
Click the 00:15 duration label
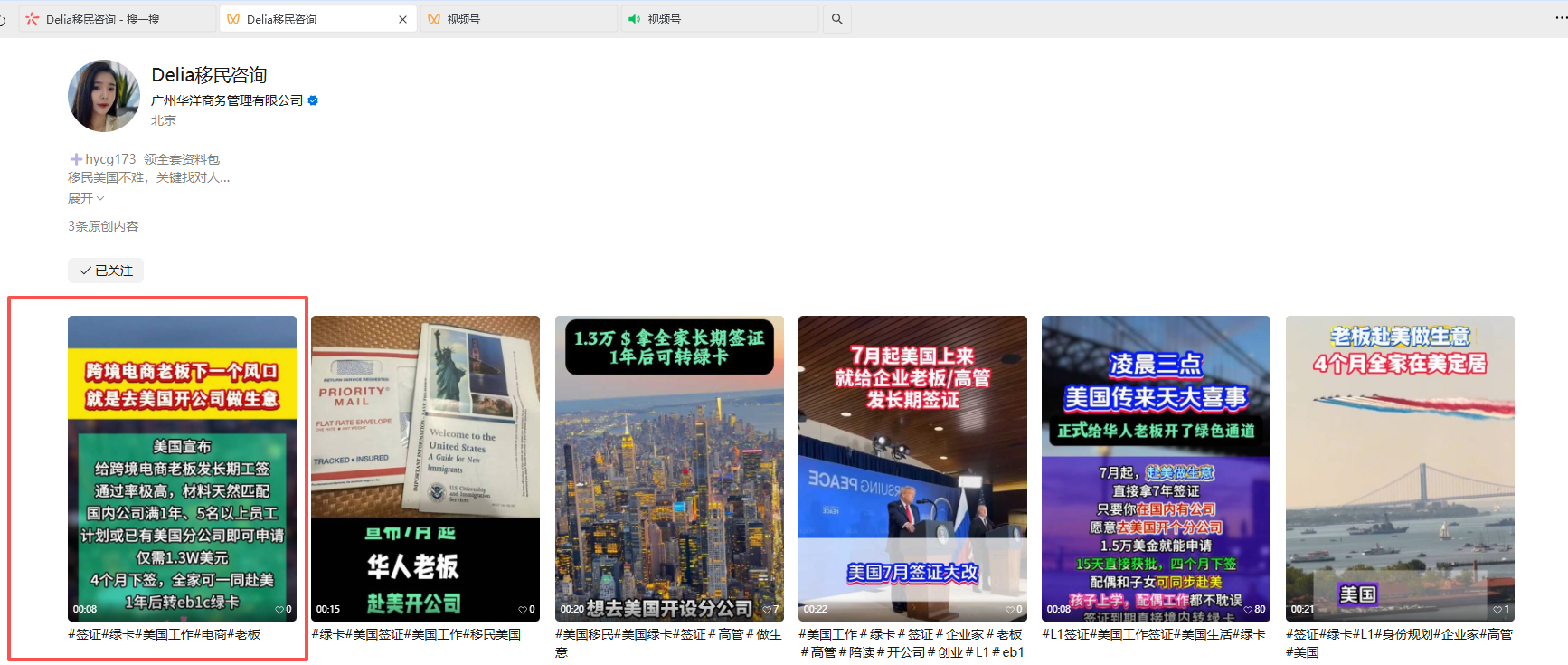328,610
